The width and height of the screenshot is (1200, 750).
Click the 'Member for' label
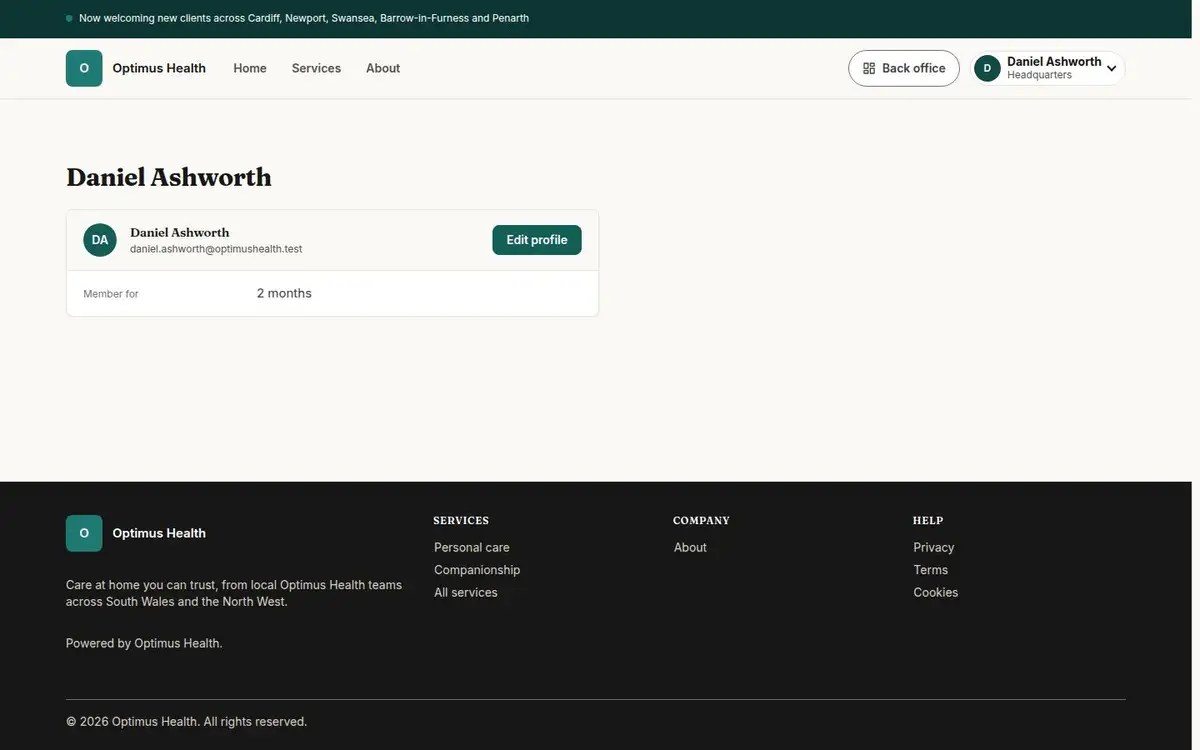pyautogui.click(x=111, y=294)
